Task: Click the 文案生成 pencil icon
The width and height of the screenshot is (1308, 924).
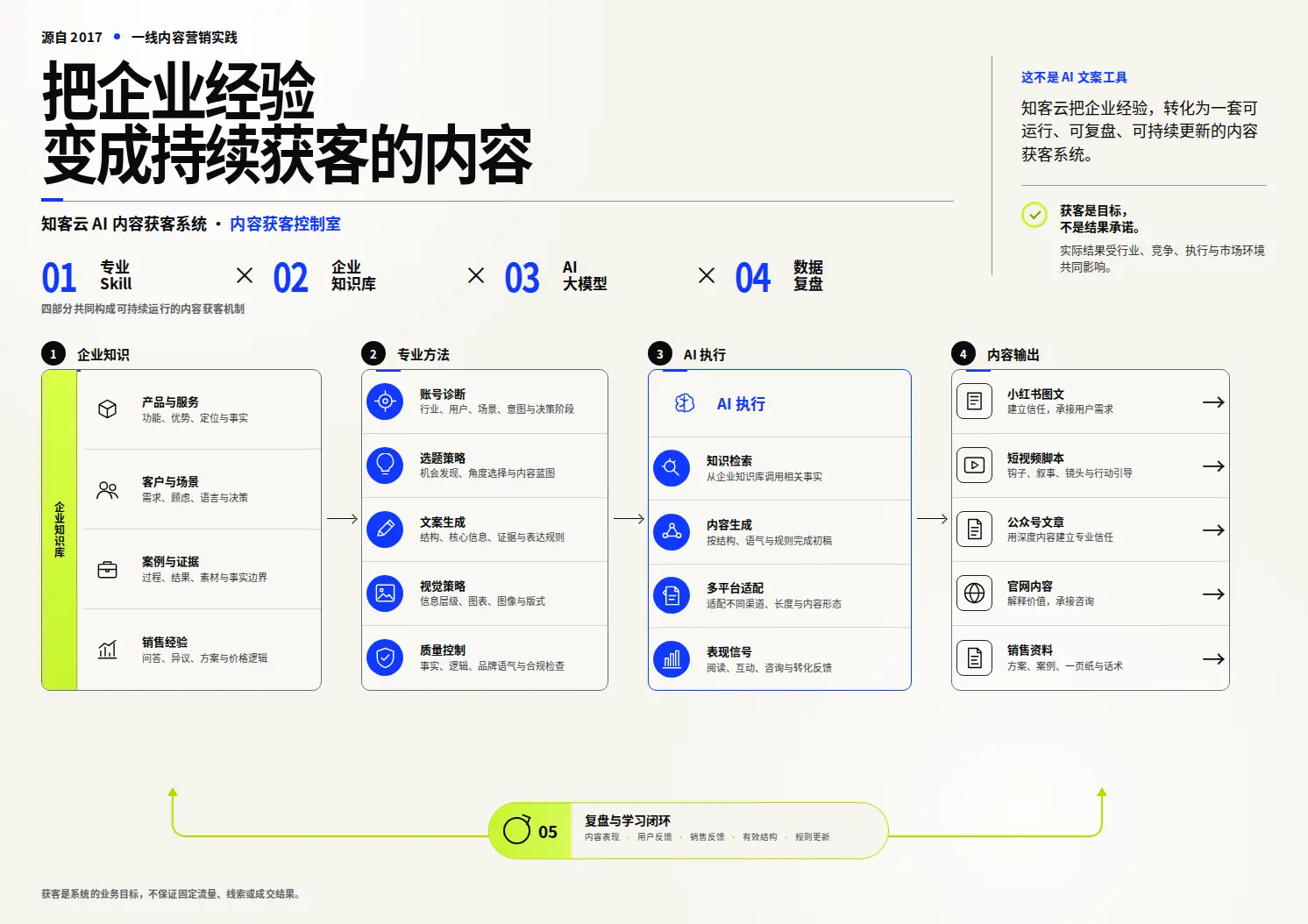Action: tap(385, 530)
